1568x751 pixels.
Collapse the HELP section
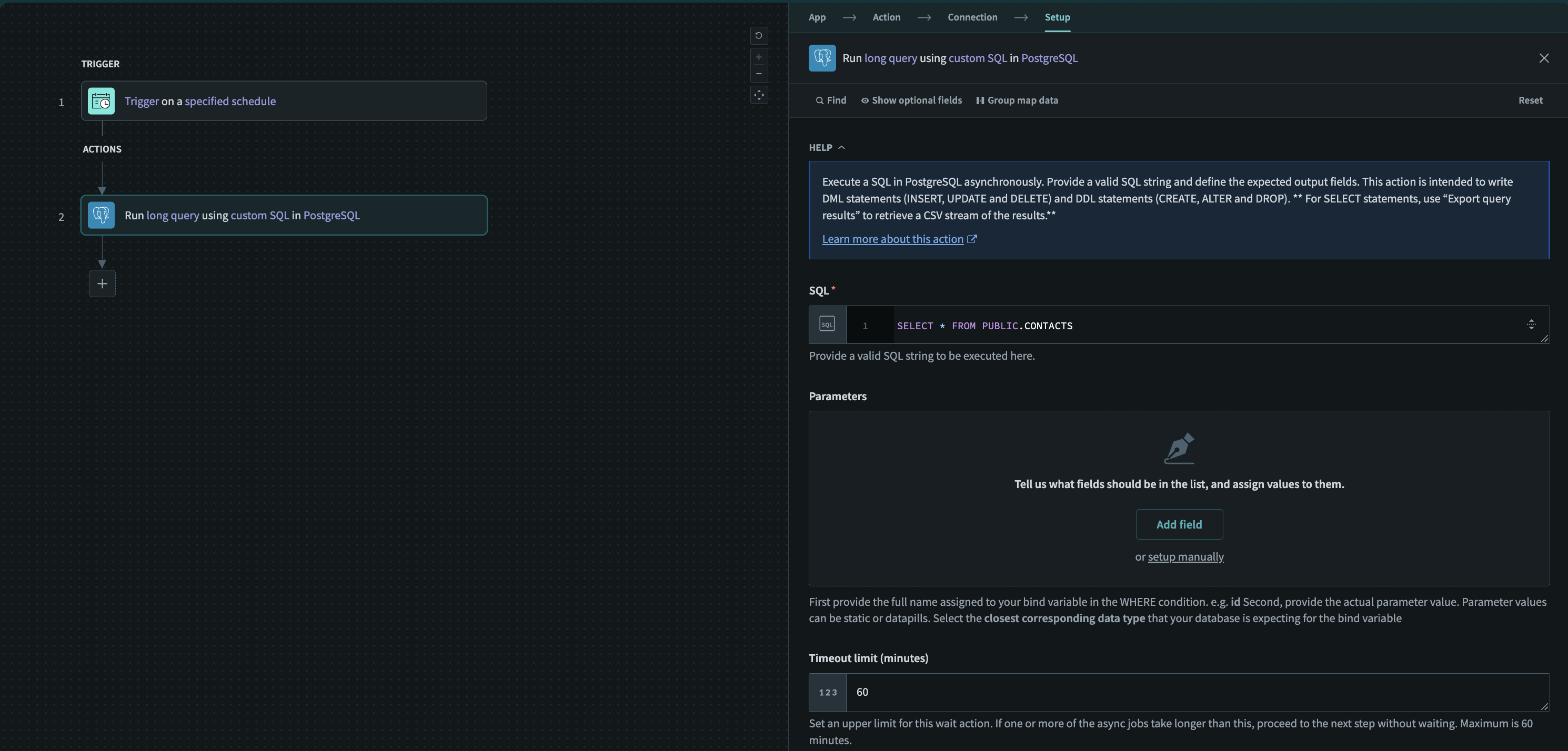(x=827, y=147)
